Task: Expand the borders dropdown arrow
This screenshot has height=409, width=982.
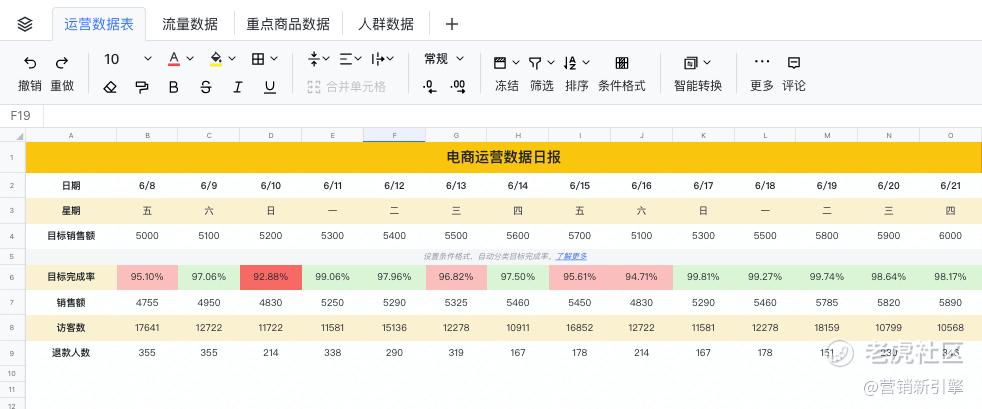Action: tap(274, 59)
